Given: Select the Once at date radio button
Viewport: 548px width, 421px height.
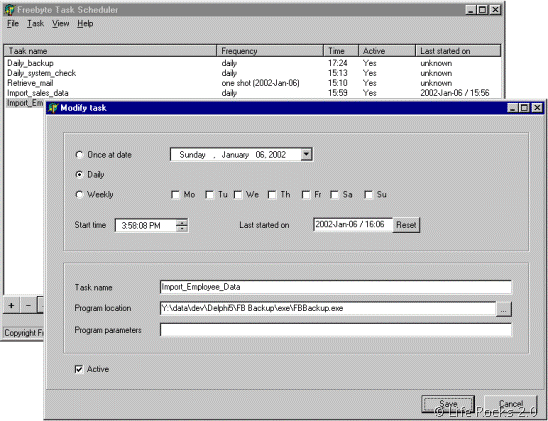Looking at the screenshot, I should pyautogui.click(x=79, y=155).
